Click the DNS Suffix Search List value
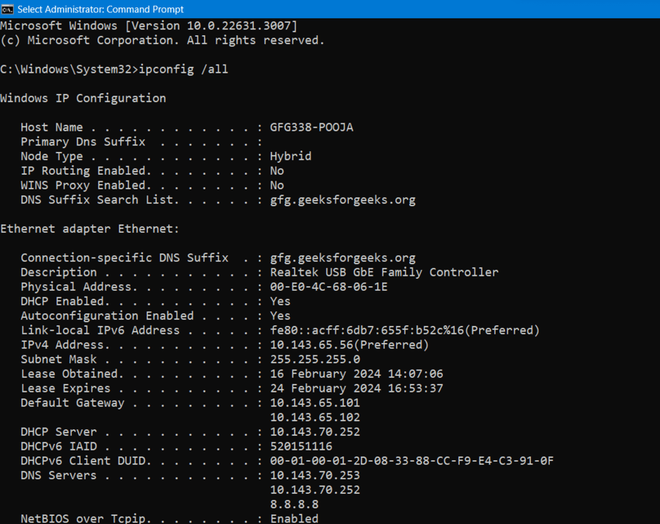 343,200
